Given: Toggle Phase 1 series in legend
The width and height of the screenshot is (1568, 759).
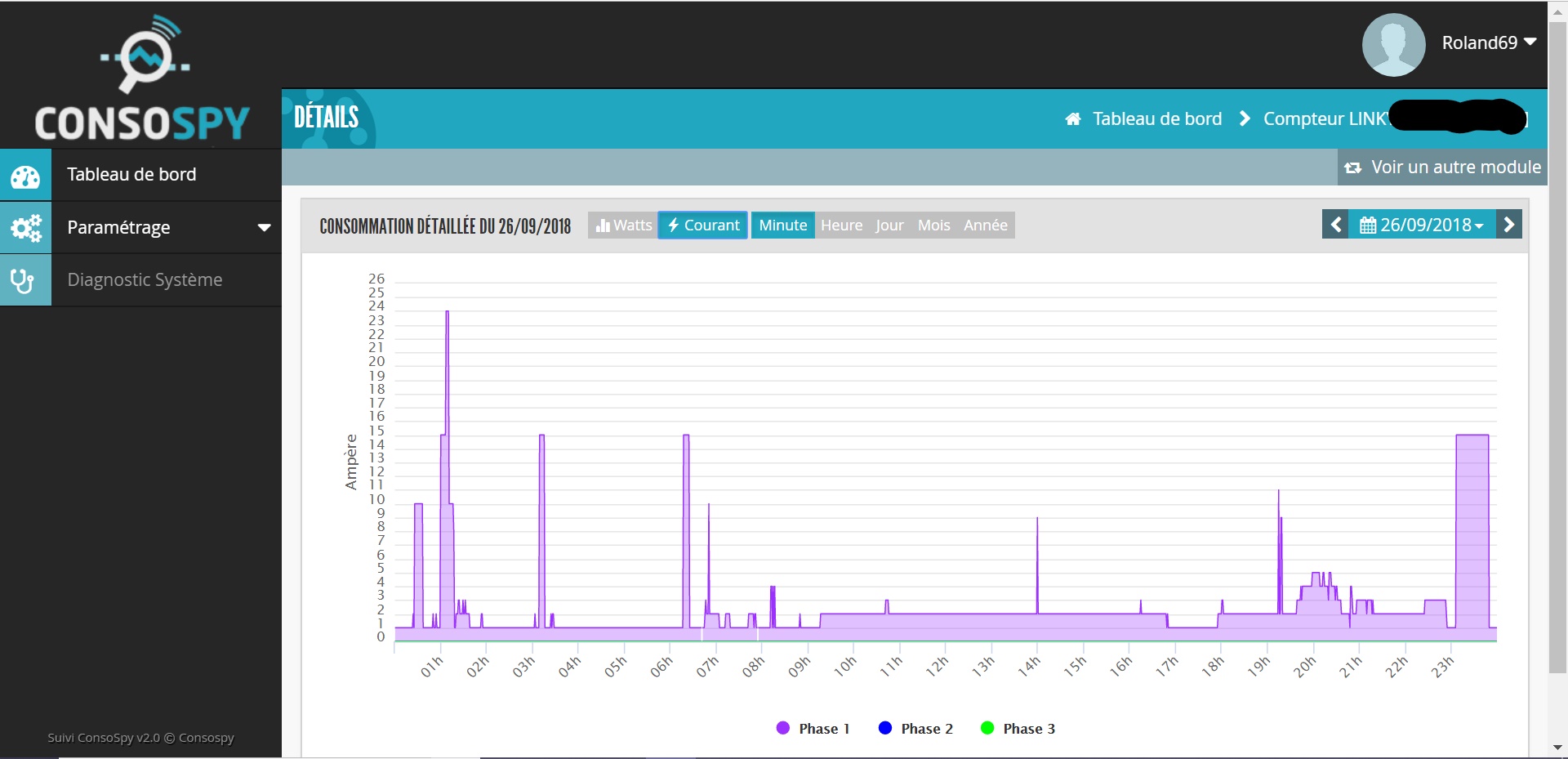Looking at the screenshot, I should [x=813, y=728].
